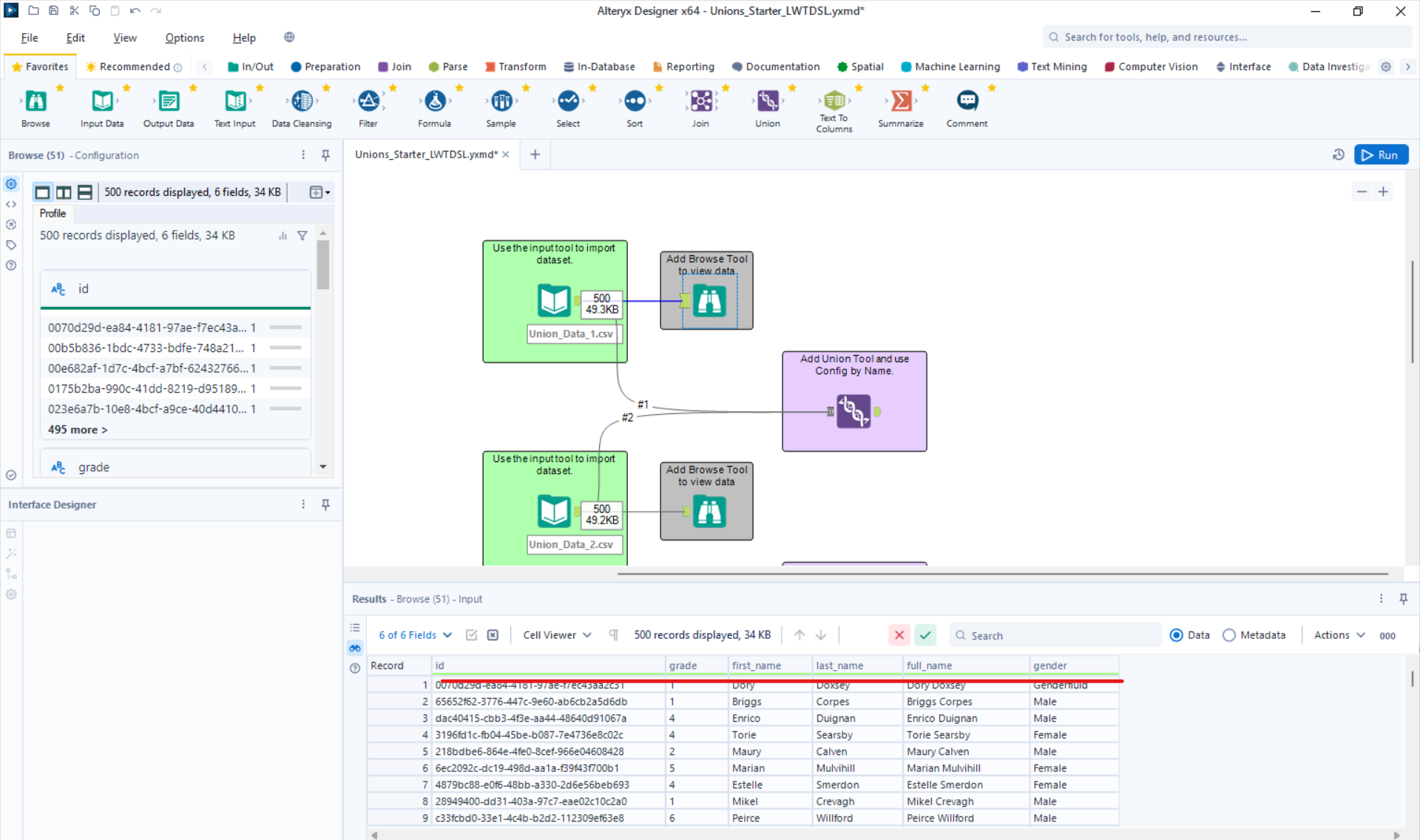Select the Text To Columns tool

pyautogui.click(x=834, y=101)
